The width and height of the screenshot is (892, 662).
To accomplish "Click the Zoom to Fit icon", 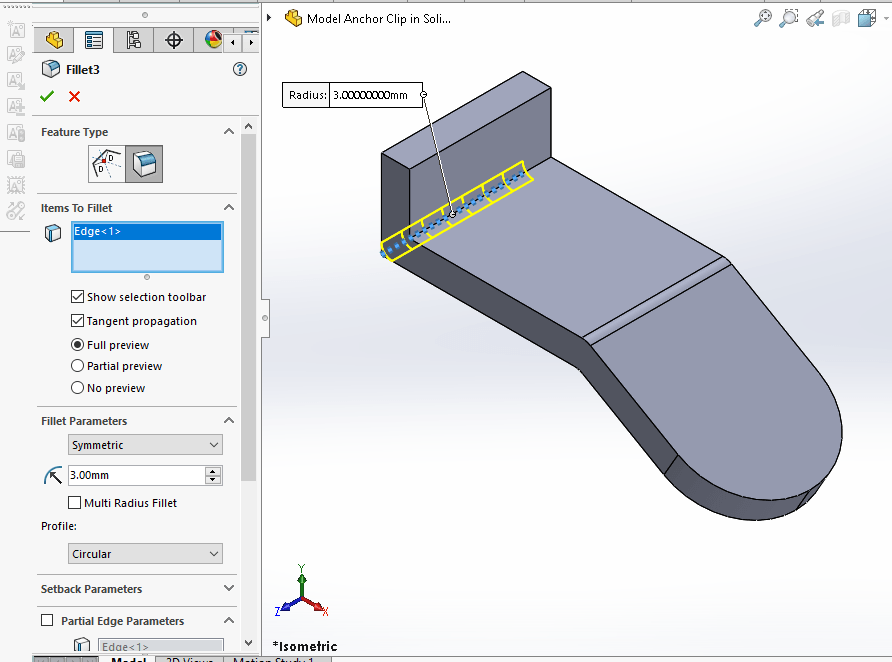I will (x=763, y=17).
